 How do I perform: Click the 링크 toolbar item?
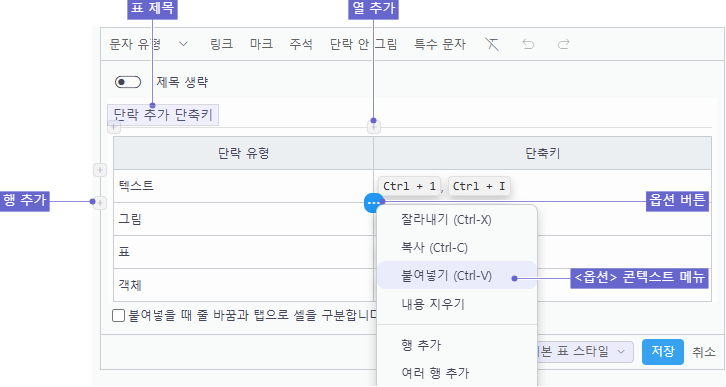pyautogui.click(x=221, y=44)
